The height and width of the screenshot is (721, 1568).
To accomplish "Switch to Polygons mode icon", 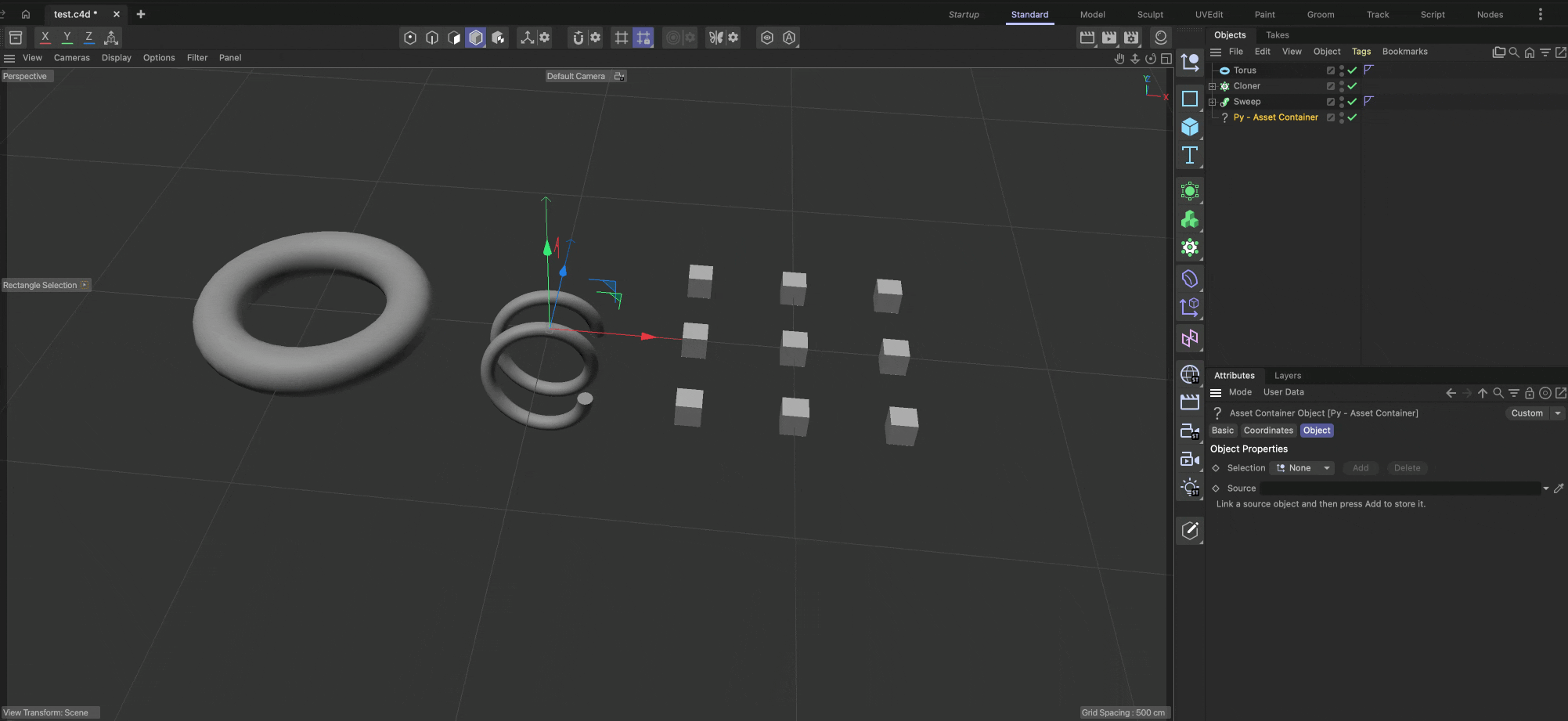I will click(454, 38).
